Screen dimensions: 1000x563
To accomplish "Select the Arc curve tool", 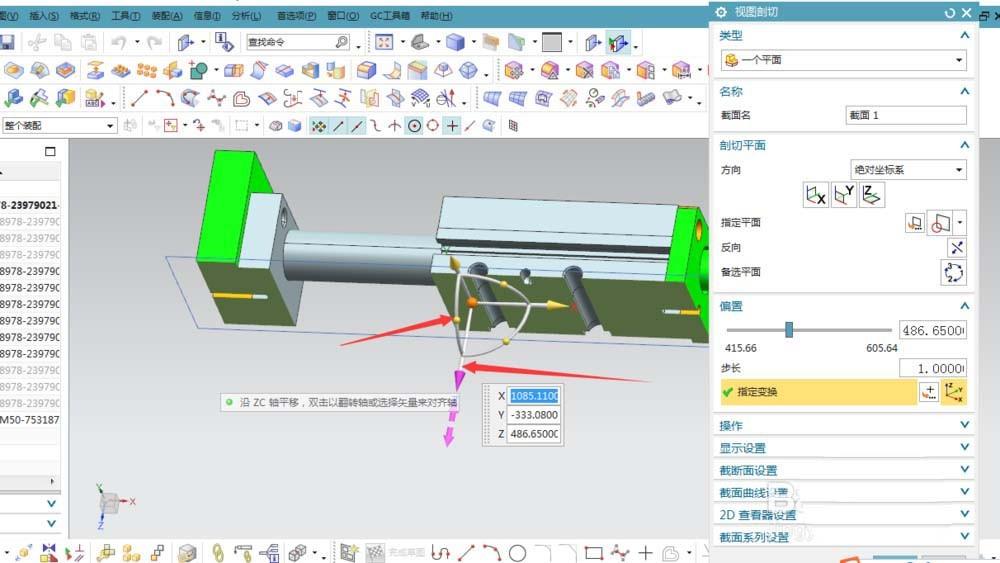I will (165, 98).
